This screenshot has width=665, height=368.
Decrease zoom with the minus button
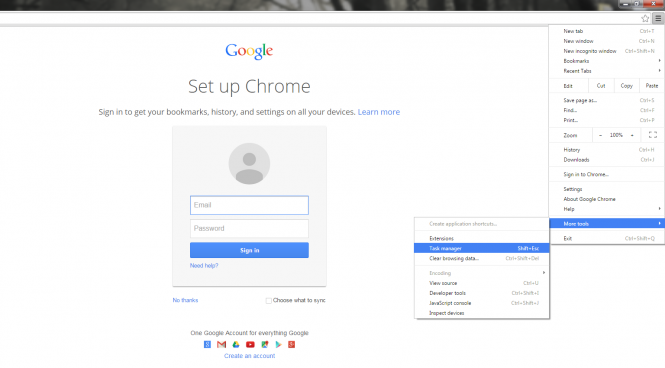[x=600, y=135]
